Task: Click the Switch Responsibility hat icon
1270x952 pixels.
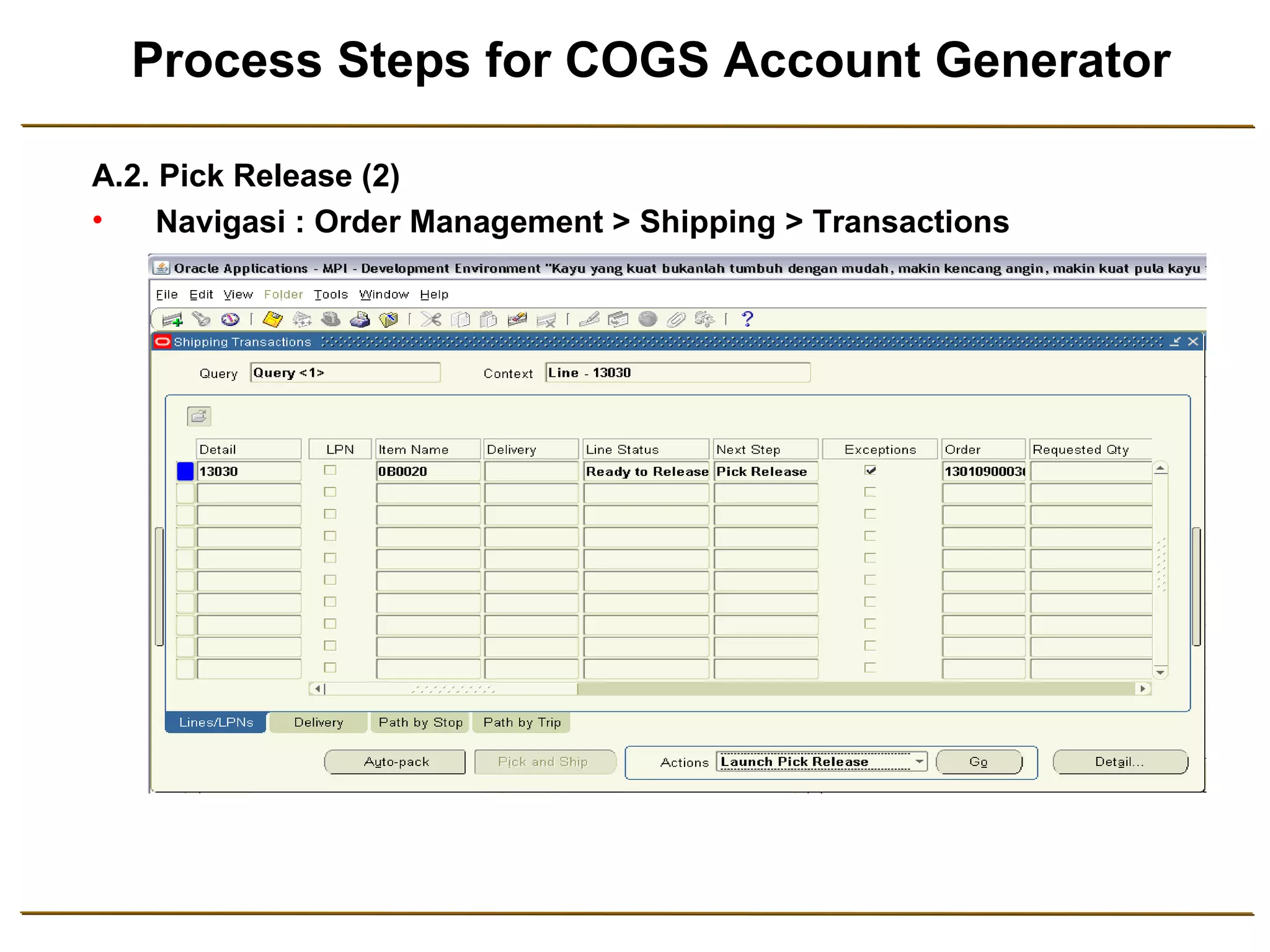Action: [x=331, y=319]
